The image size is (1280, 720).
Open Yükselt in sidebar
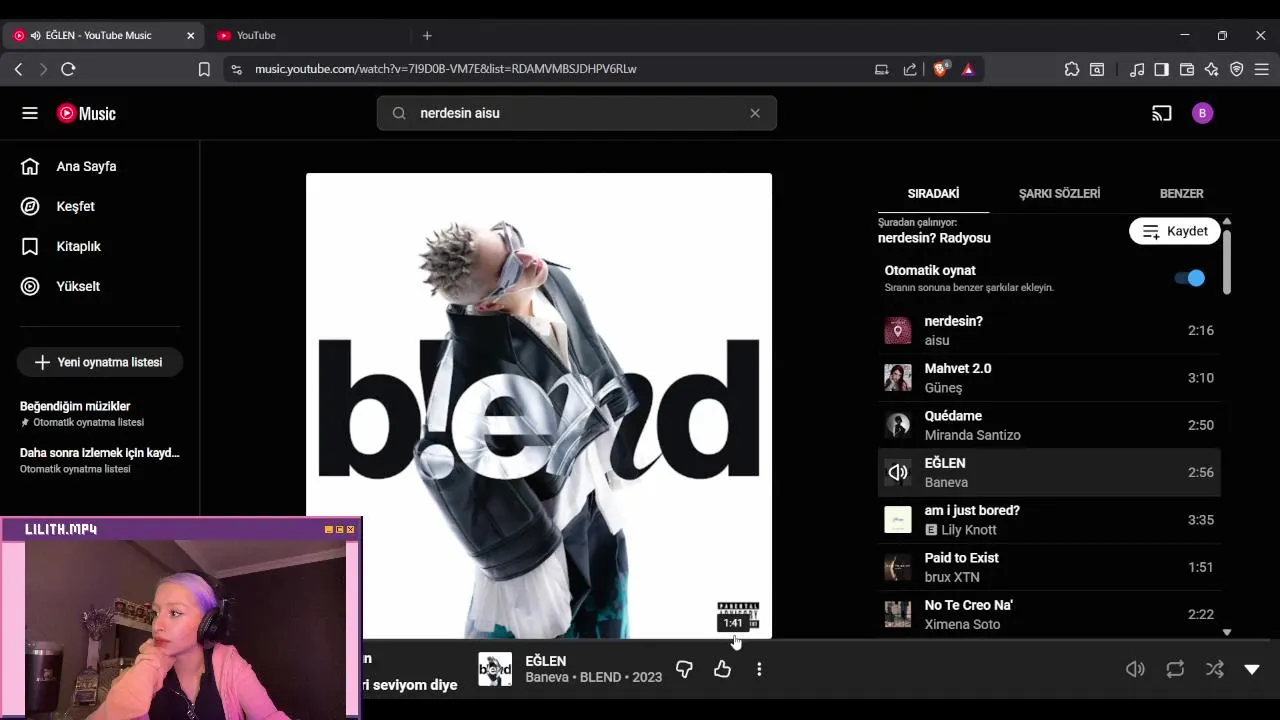pos(99,286)
